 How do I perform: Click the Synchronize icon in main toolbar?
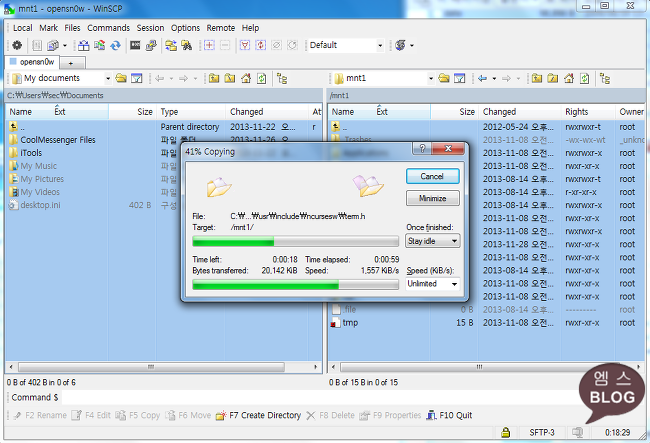tap(99, 45)
